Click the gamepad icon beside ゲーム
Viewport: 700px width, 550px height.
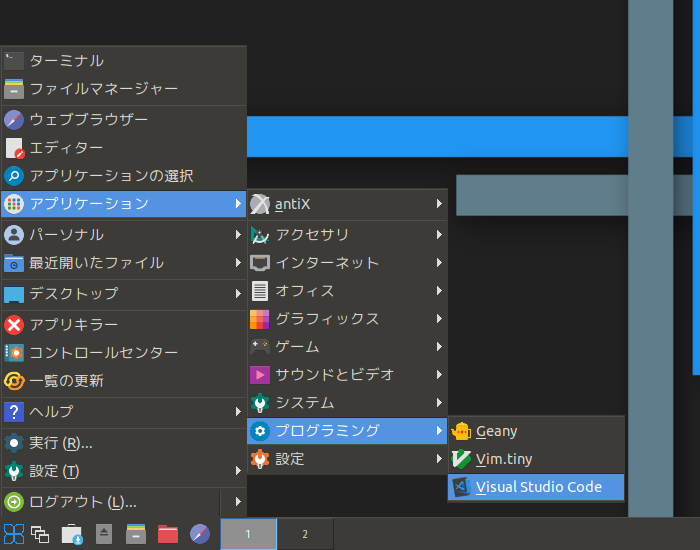260,347
